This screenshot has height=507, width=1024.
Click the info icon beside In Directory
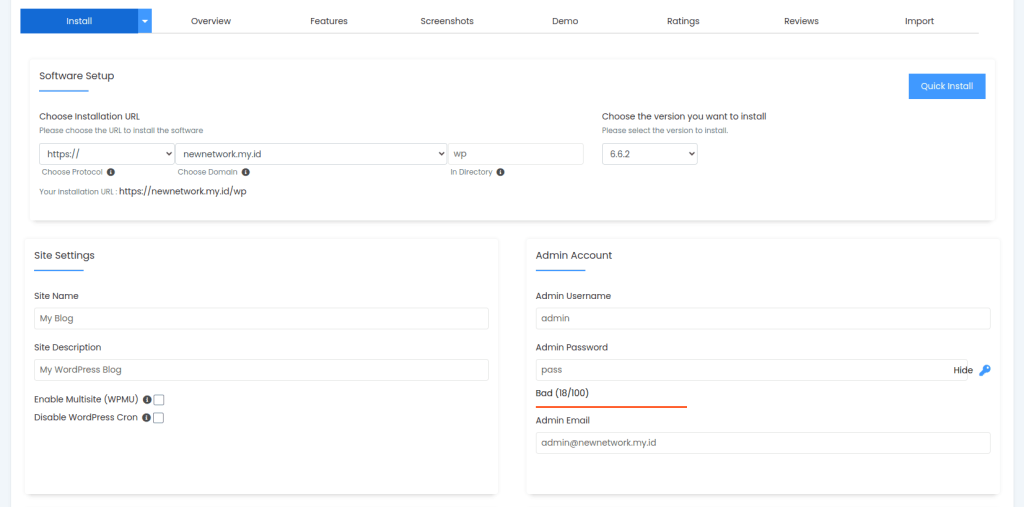coord(500,172)
